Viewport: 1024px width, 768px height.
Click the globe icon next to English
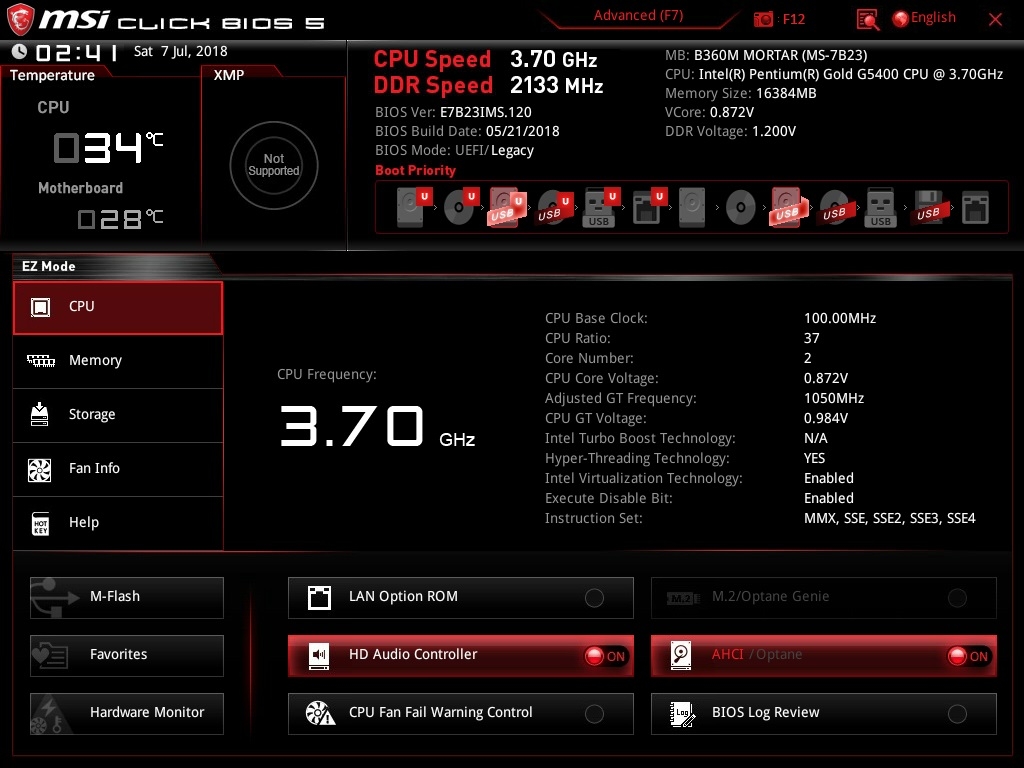tap(900, 18)
